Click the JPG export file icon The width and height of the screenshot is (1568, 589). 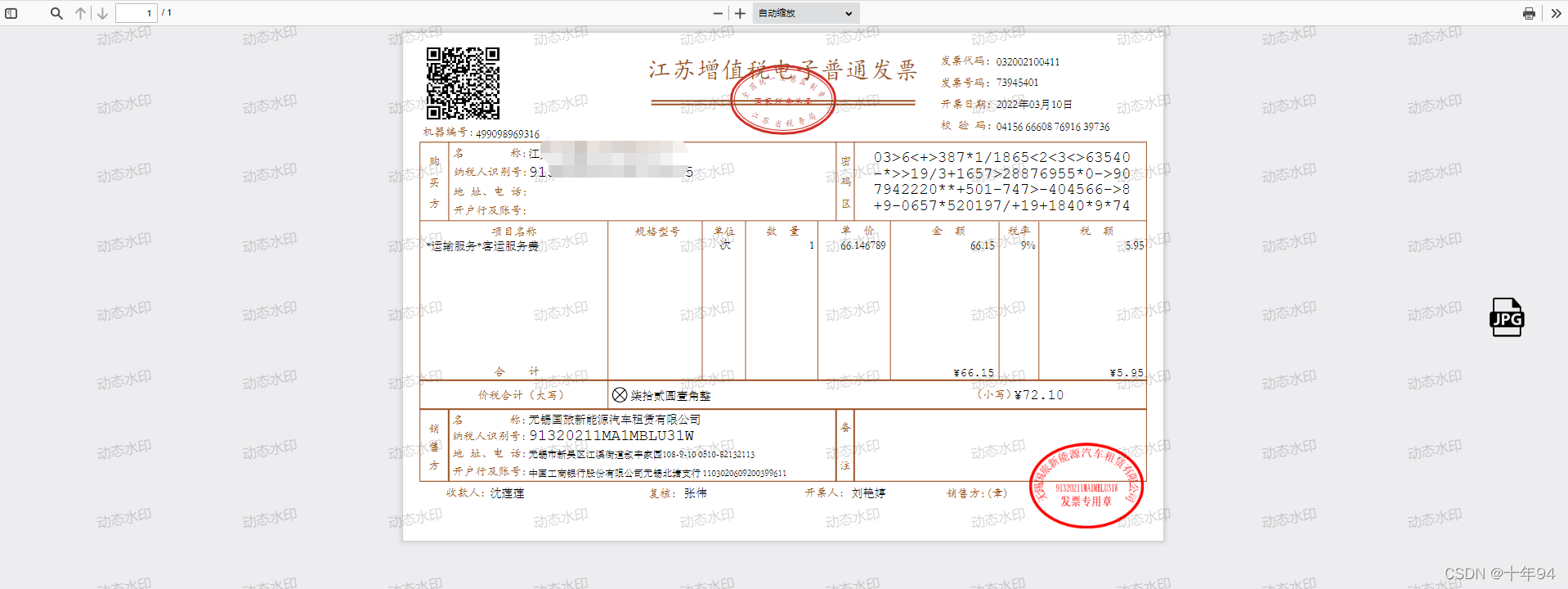click(x=1507, y=317)
